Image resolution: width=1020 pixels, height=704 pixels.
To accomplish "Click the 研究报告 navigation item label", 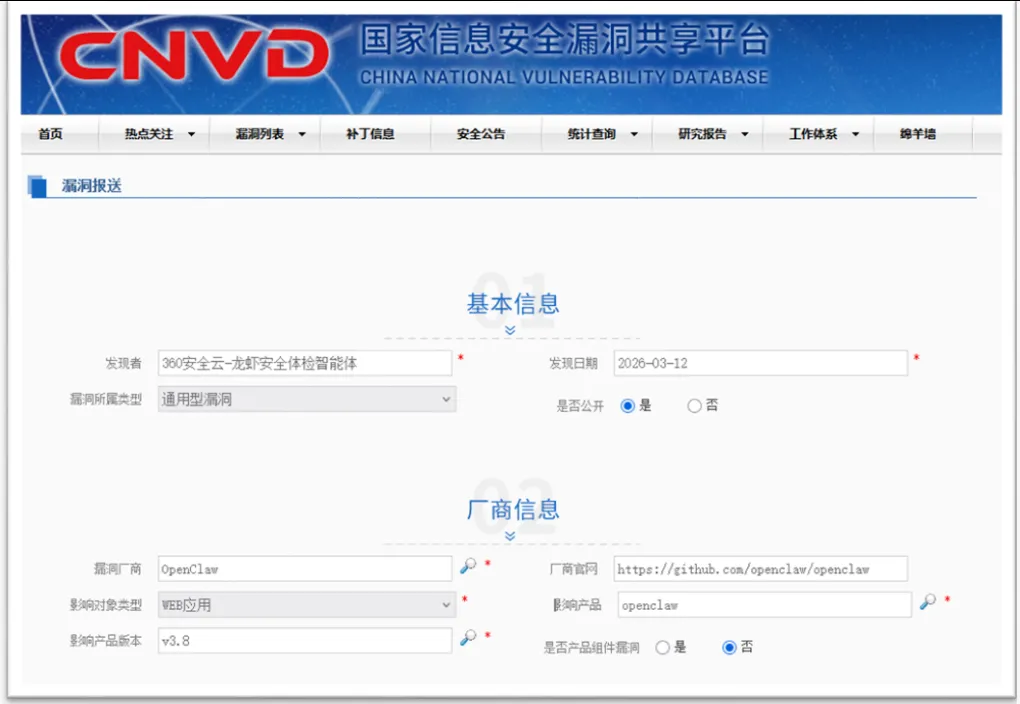I will [x=702, y=134].
